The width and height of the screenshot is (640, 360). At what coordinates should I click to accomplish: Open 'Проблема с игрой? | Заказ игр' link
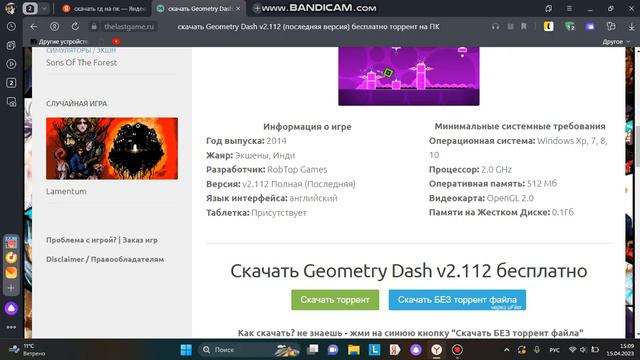pyautogui.click(x=102, y=240)
